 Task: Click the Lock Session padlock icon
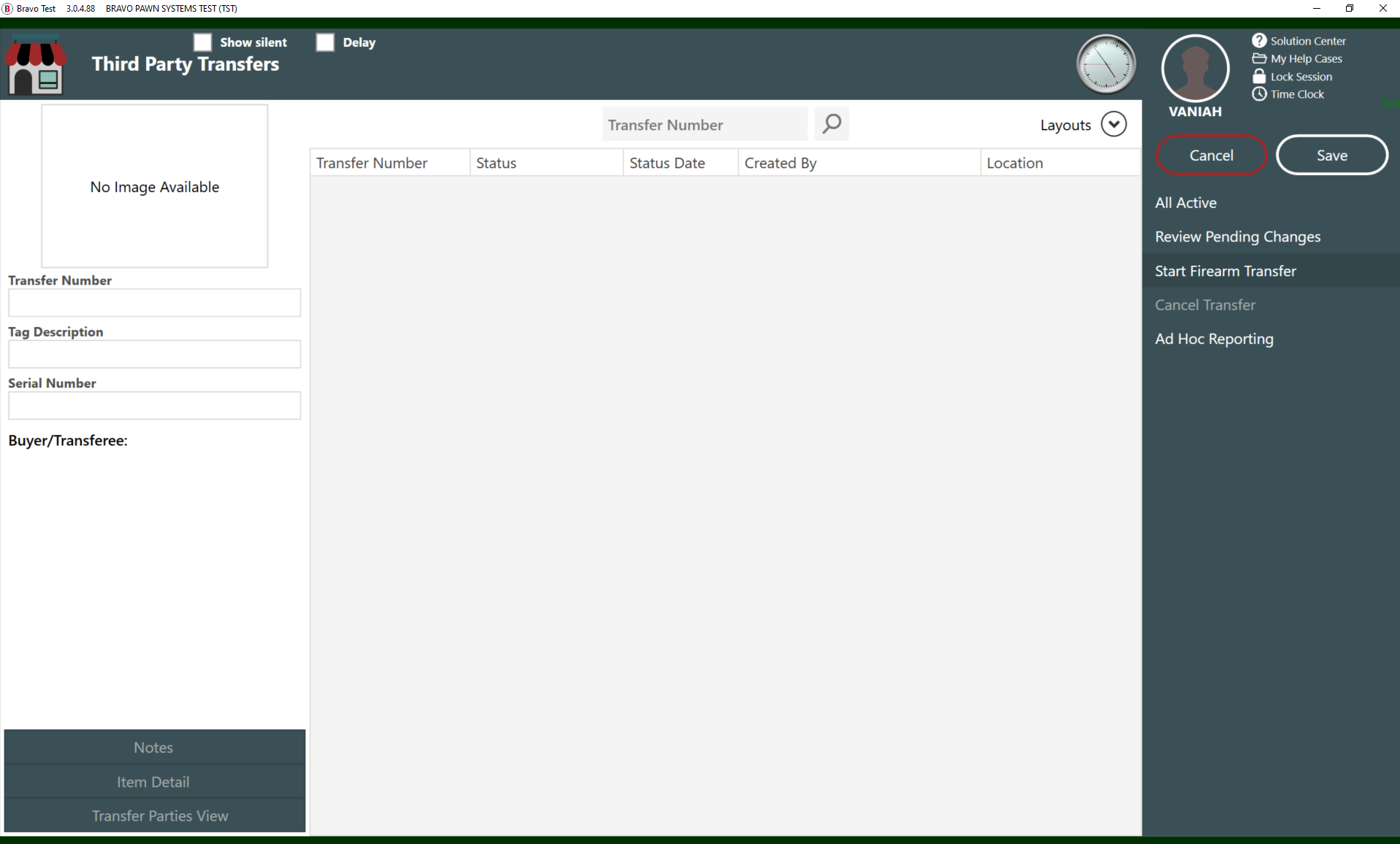[1259, 77]
